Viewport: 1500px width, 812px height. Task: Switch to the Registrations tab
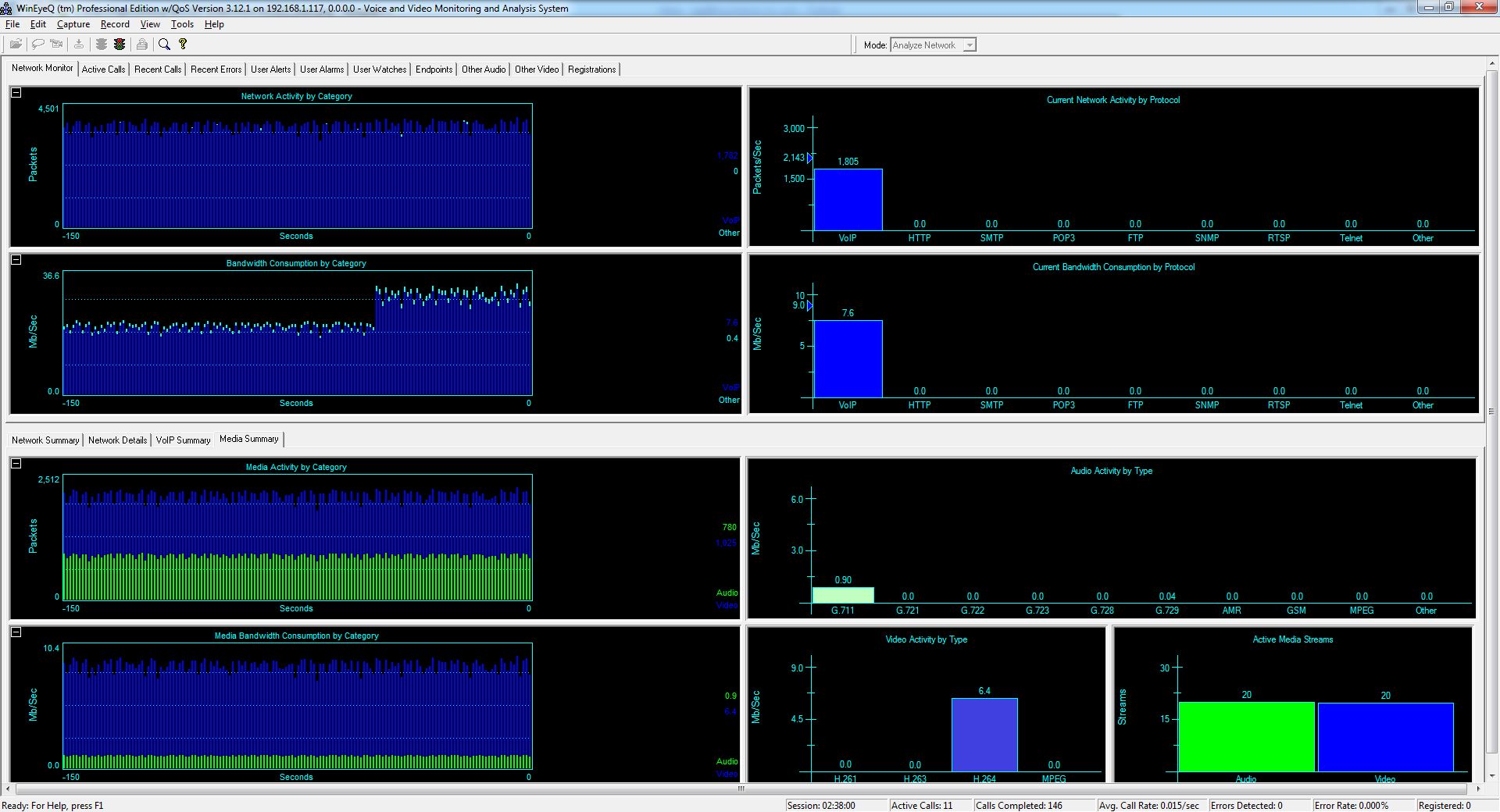(591, 69)
